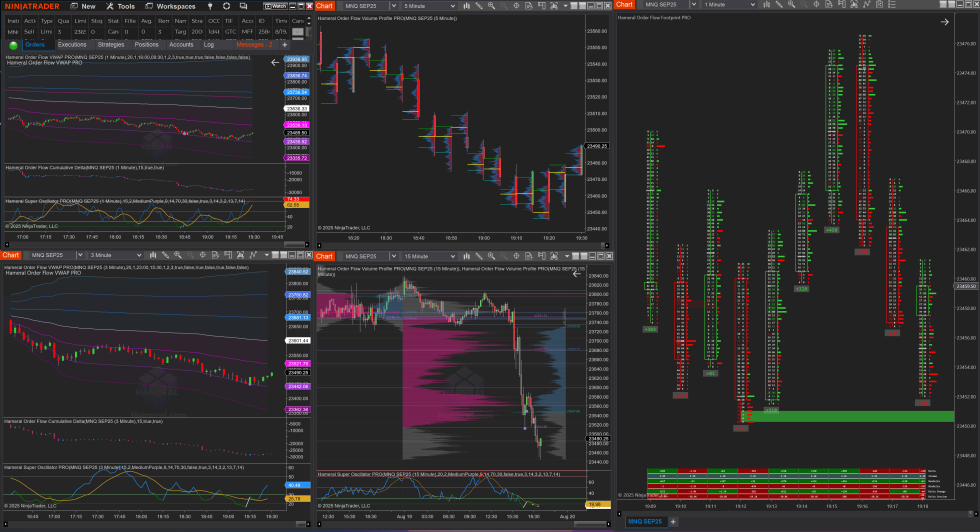Select drawing tools pencil in 15 Minute chart
980x532 pixels.
pyautogui.click(x=479, y=256)
